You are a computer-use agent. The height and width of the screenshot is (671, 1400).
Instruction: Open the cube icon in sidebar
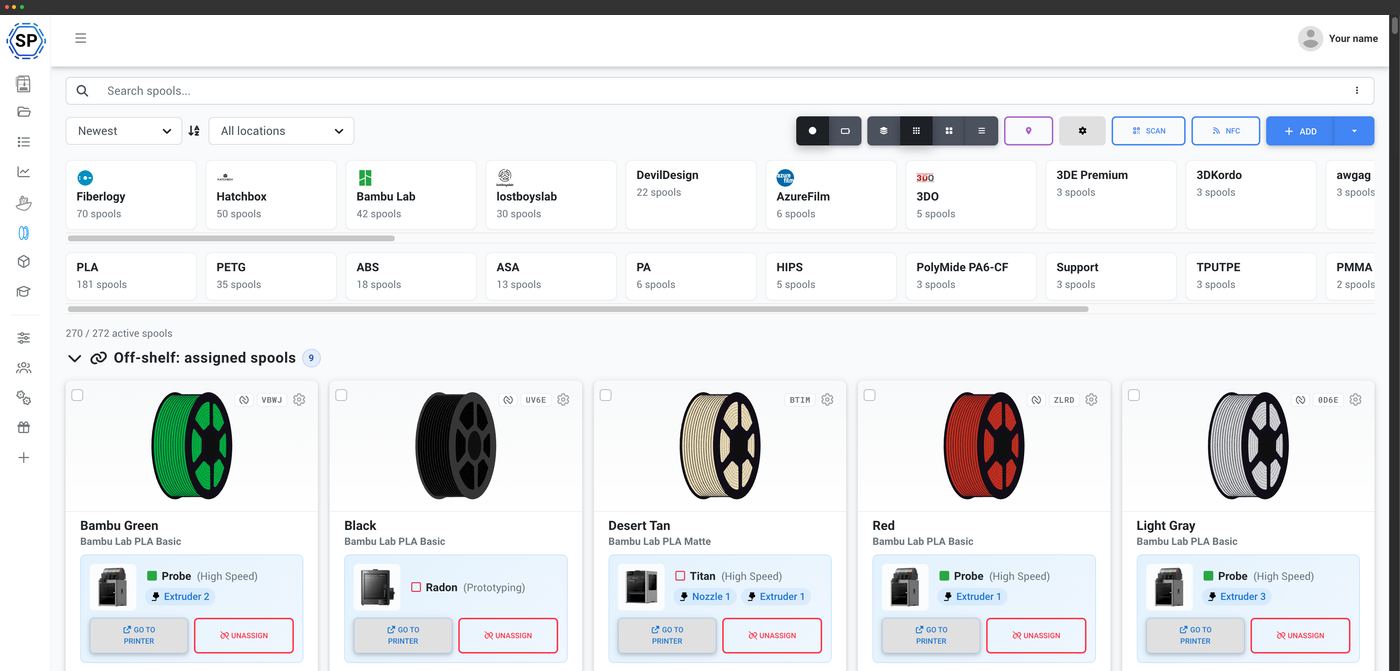tap(24, 262)
